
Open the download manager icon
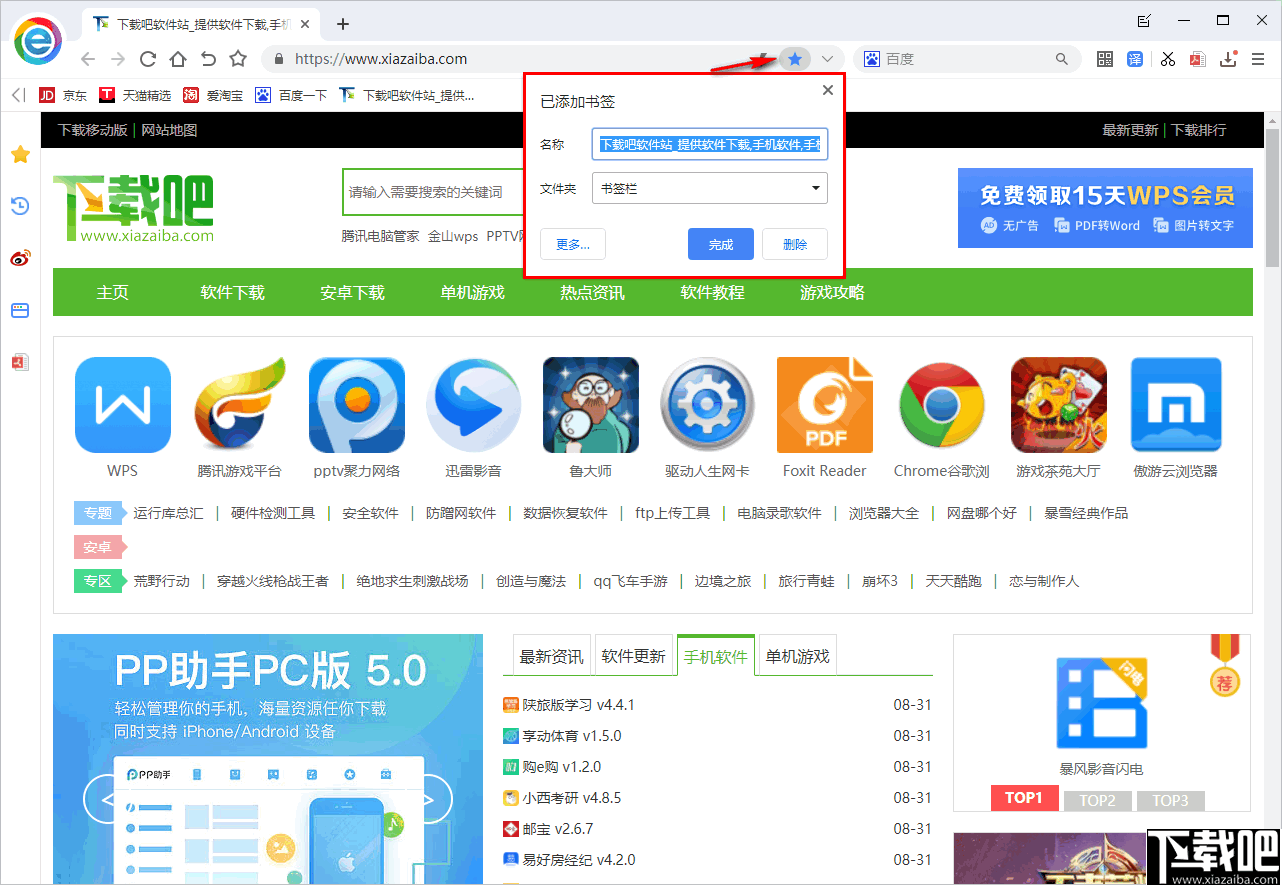1228,59
